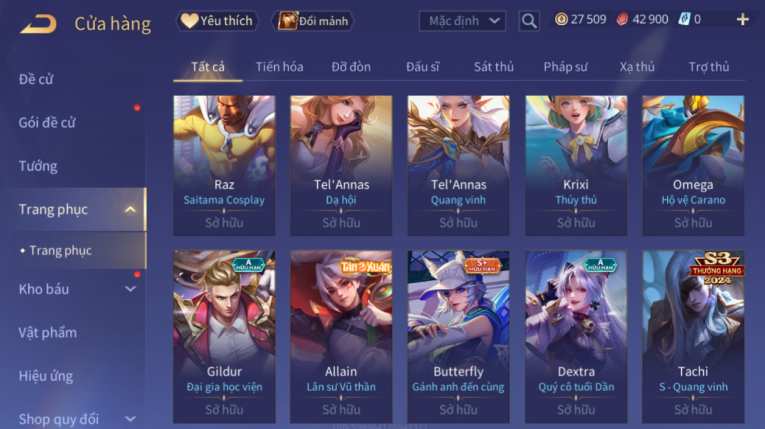Open Tachi S - Quang vinh skin card
This screenshot has height=429, width=765.
point(693,337)
